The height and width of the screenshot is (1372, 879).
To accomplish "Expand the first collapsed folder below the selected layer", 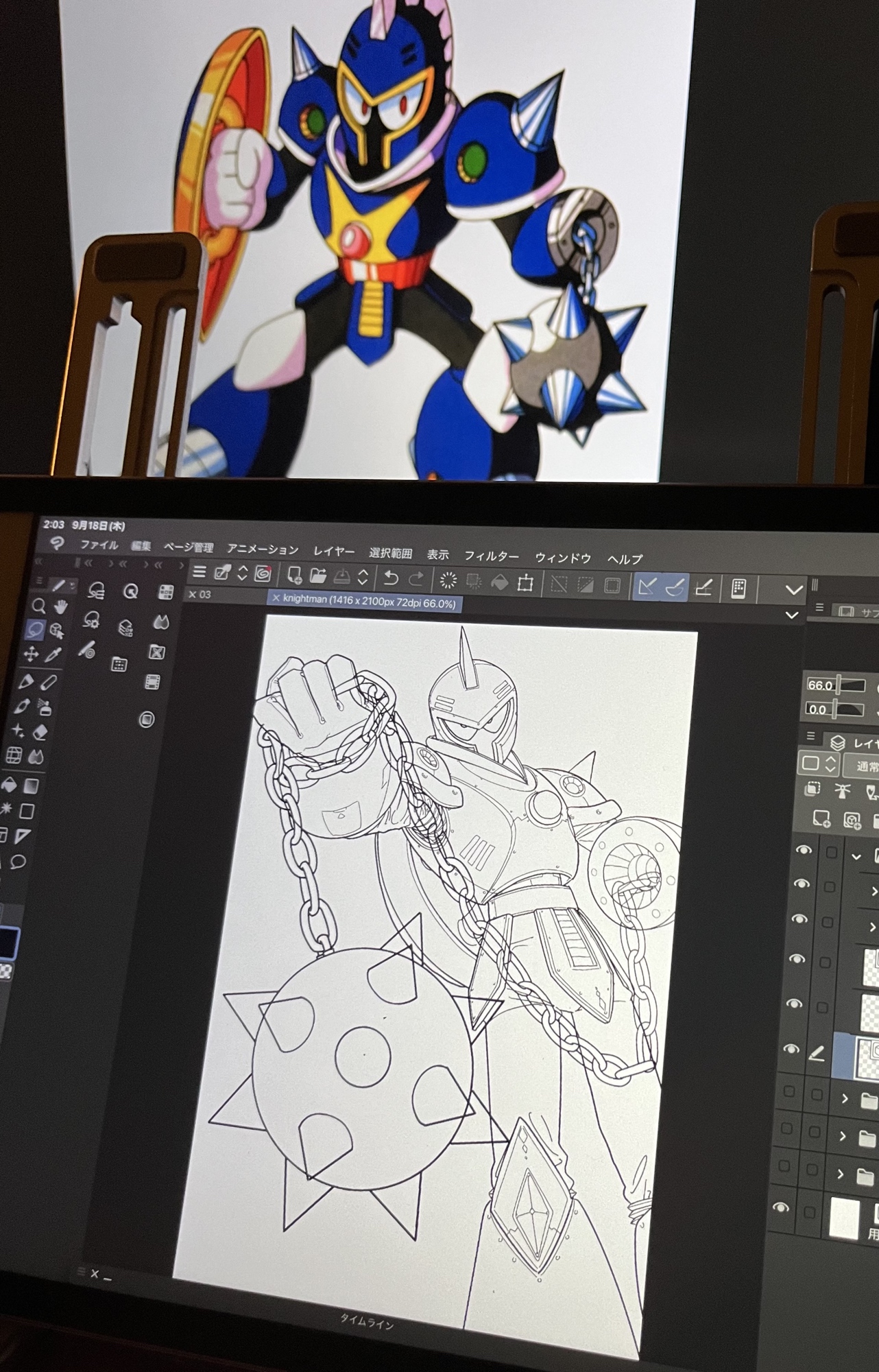I will pos(844,1099).
